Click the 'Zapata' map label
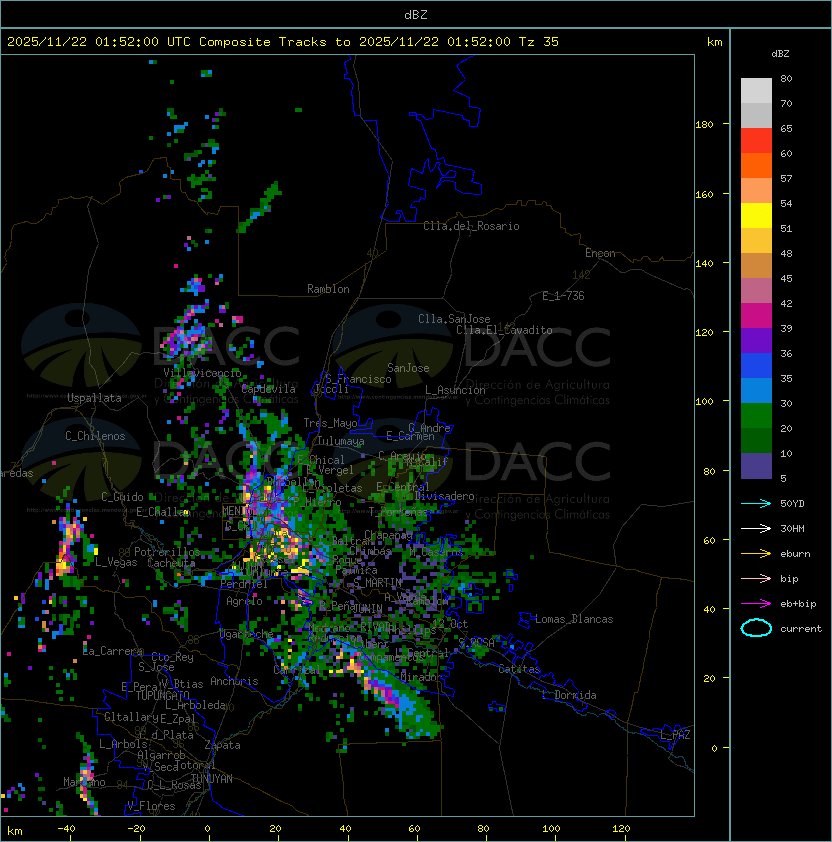832x842 pixels. (222, 745)
